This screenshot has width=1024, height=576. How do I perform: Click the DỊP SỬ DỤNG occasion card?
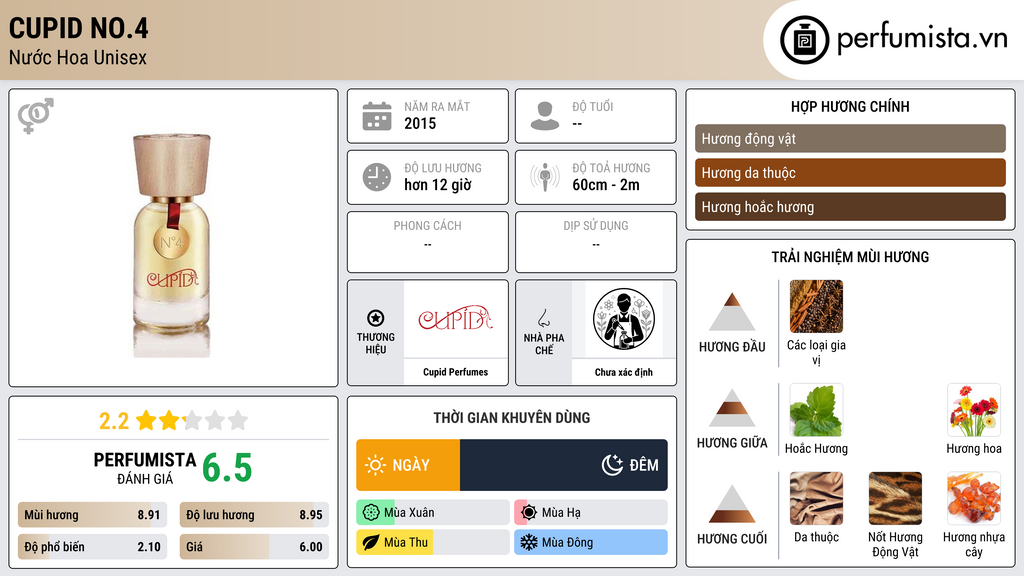(x=596, y=242)
